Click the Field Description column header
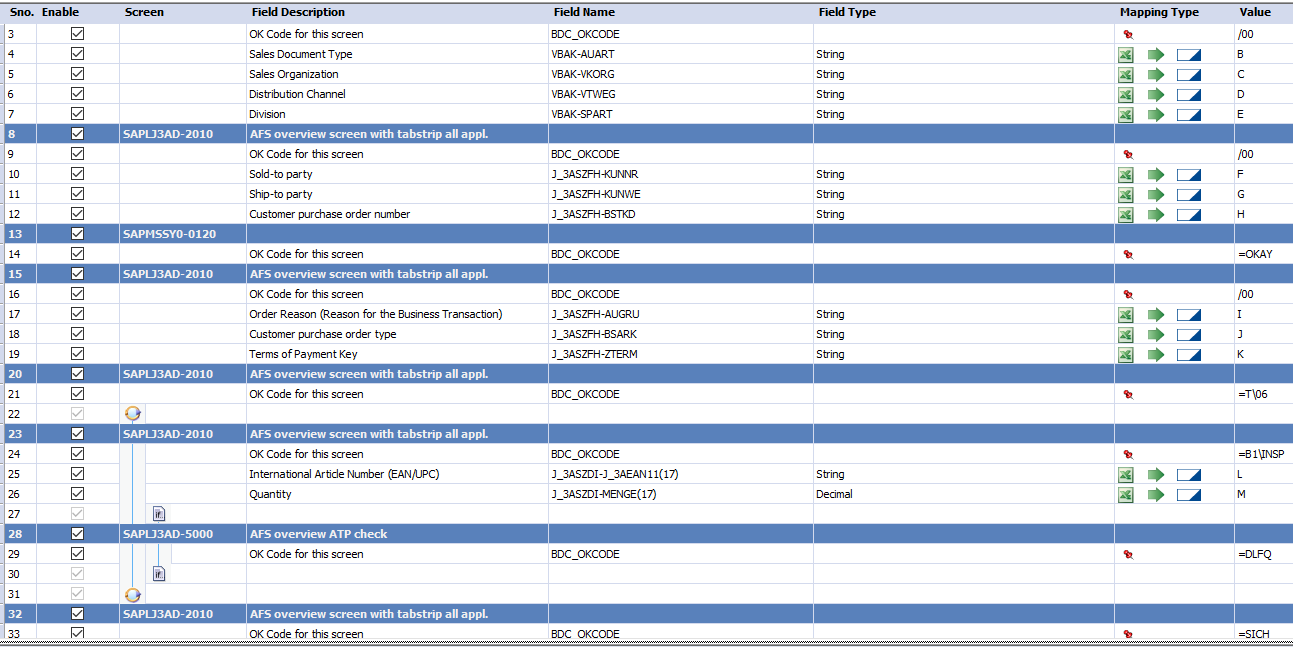Screen dimensions: 1293x647 297,12
